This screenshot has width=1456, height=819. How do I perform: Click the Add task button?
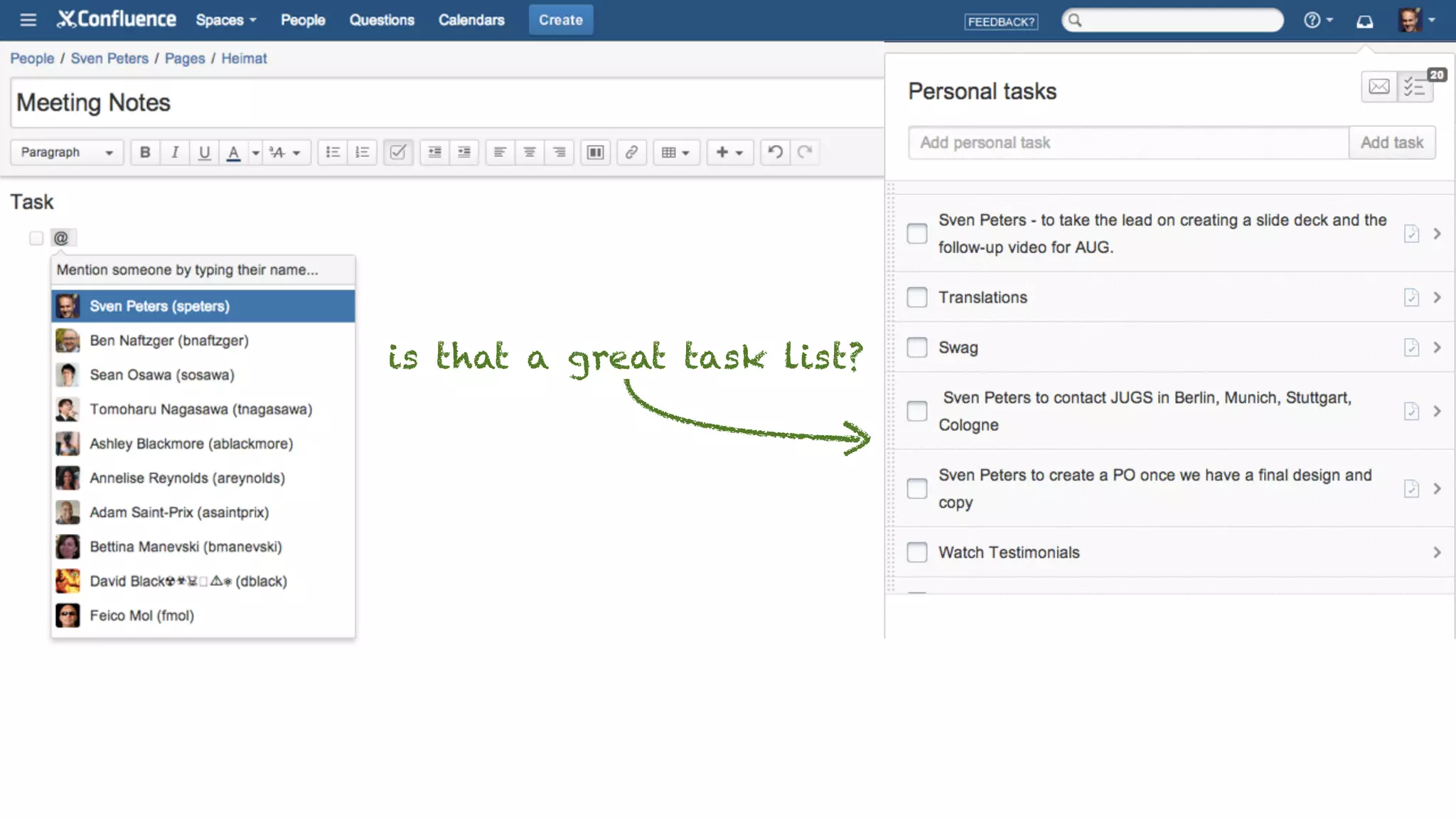point(1392,142)
